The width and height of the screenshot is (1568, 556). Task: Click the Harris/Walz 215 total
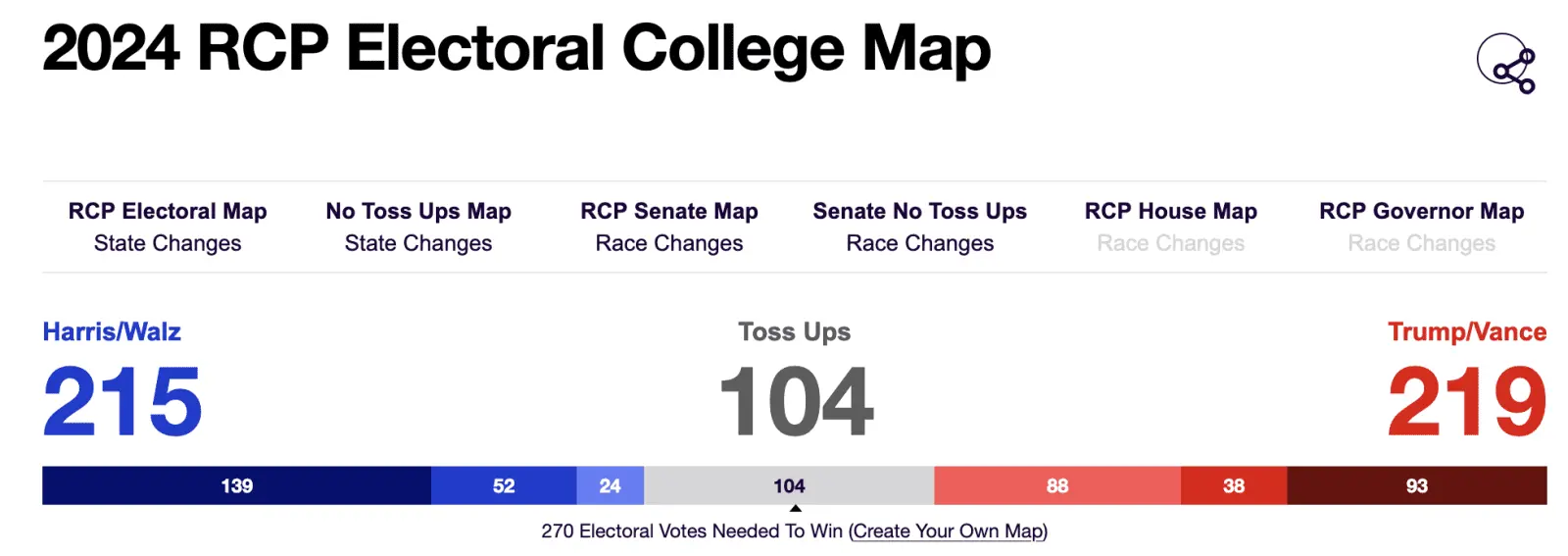tap(122, 401)
